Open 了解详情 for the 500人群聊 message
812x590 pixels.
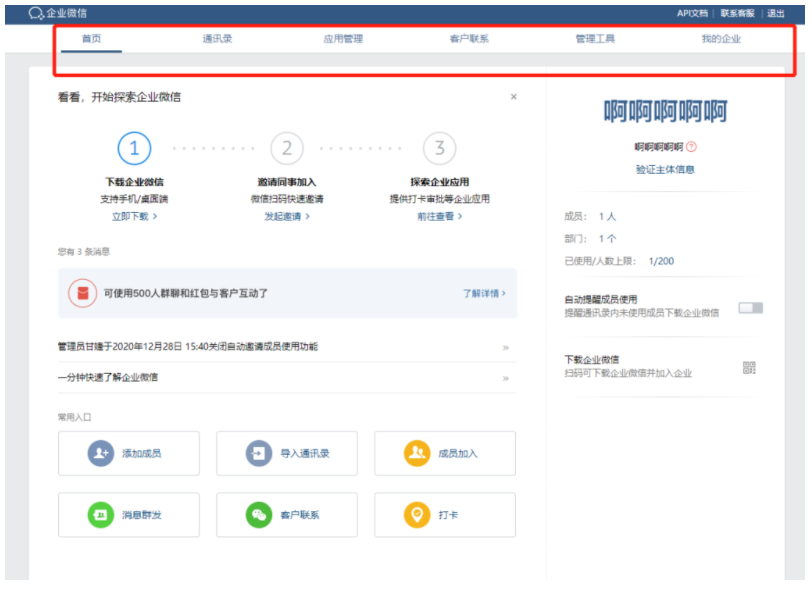pyautogui.click(x=484, y=294)
